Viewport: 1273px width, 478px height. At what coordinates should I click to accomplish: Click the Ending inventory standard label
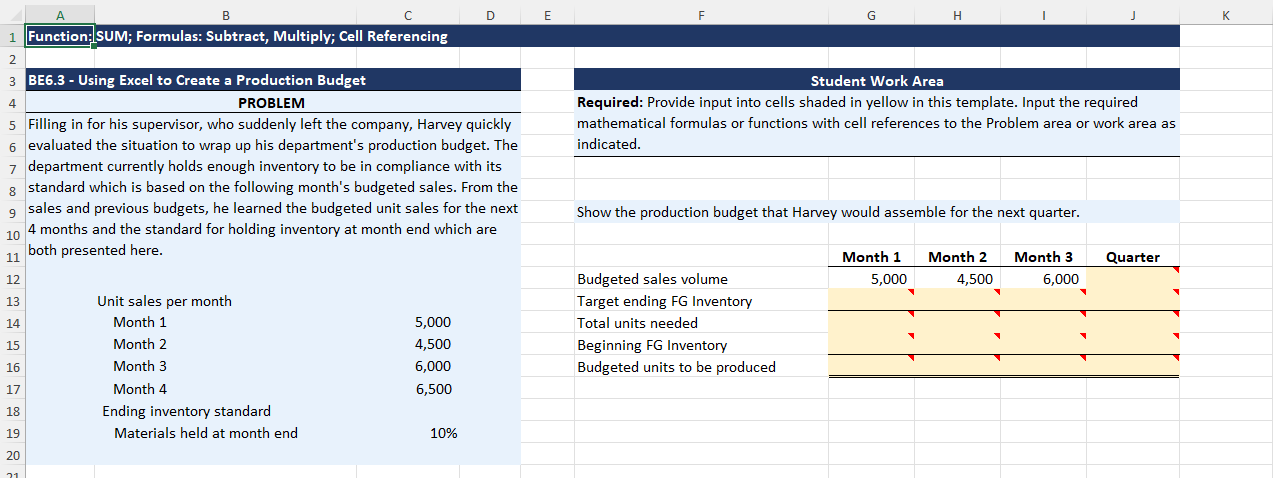[x=186, y=411]
